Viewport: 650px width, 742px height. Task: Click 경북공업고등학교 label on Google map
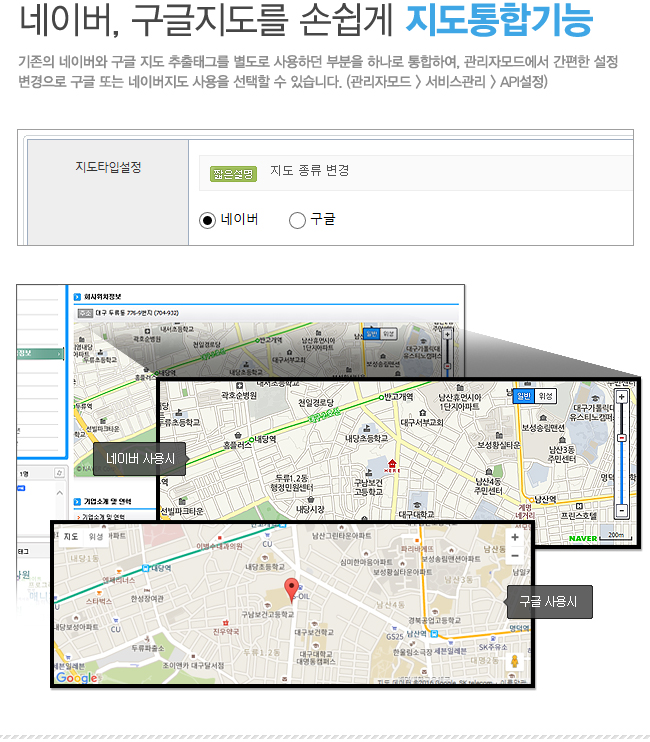click(434, 620)
